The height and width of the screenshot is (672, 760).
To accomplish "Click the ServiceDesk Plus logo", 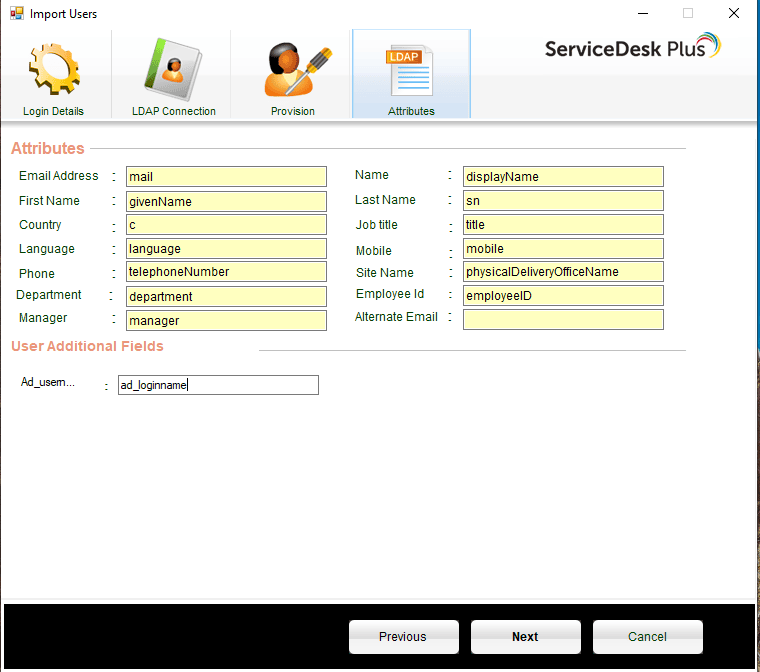I will (632, 47).
